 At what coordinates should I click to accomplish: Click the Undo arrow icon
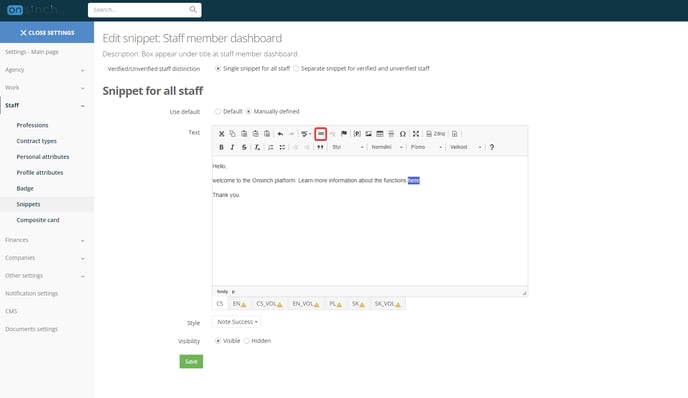(x=280, y=134)
